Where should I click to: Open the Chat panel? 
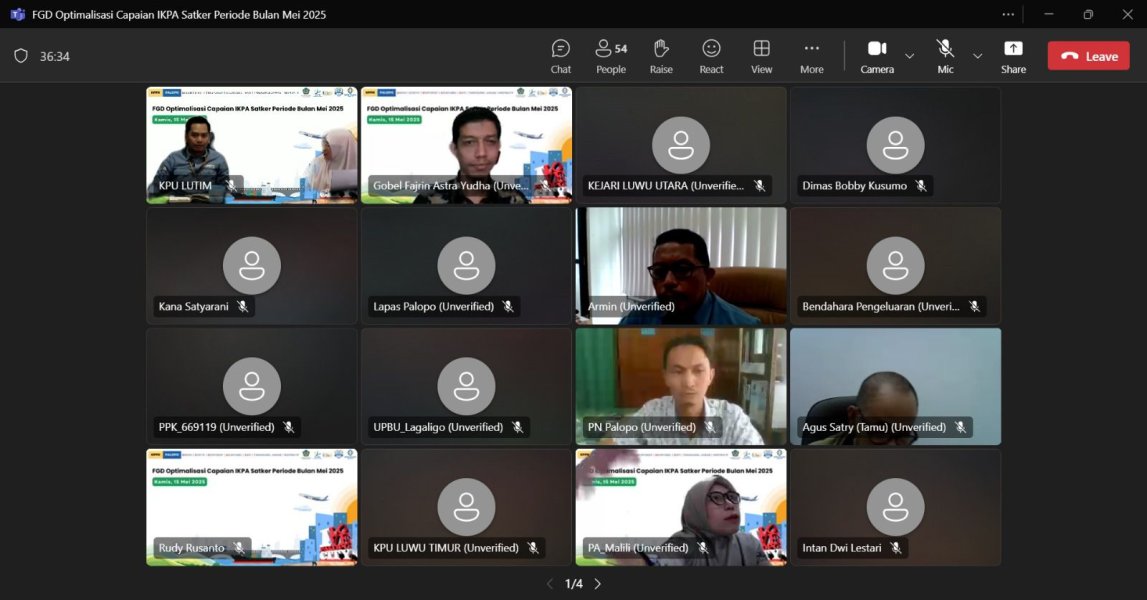[x=561, y=56]
